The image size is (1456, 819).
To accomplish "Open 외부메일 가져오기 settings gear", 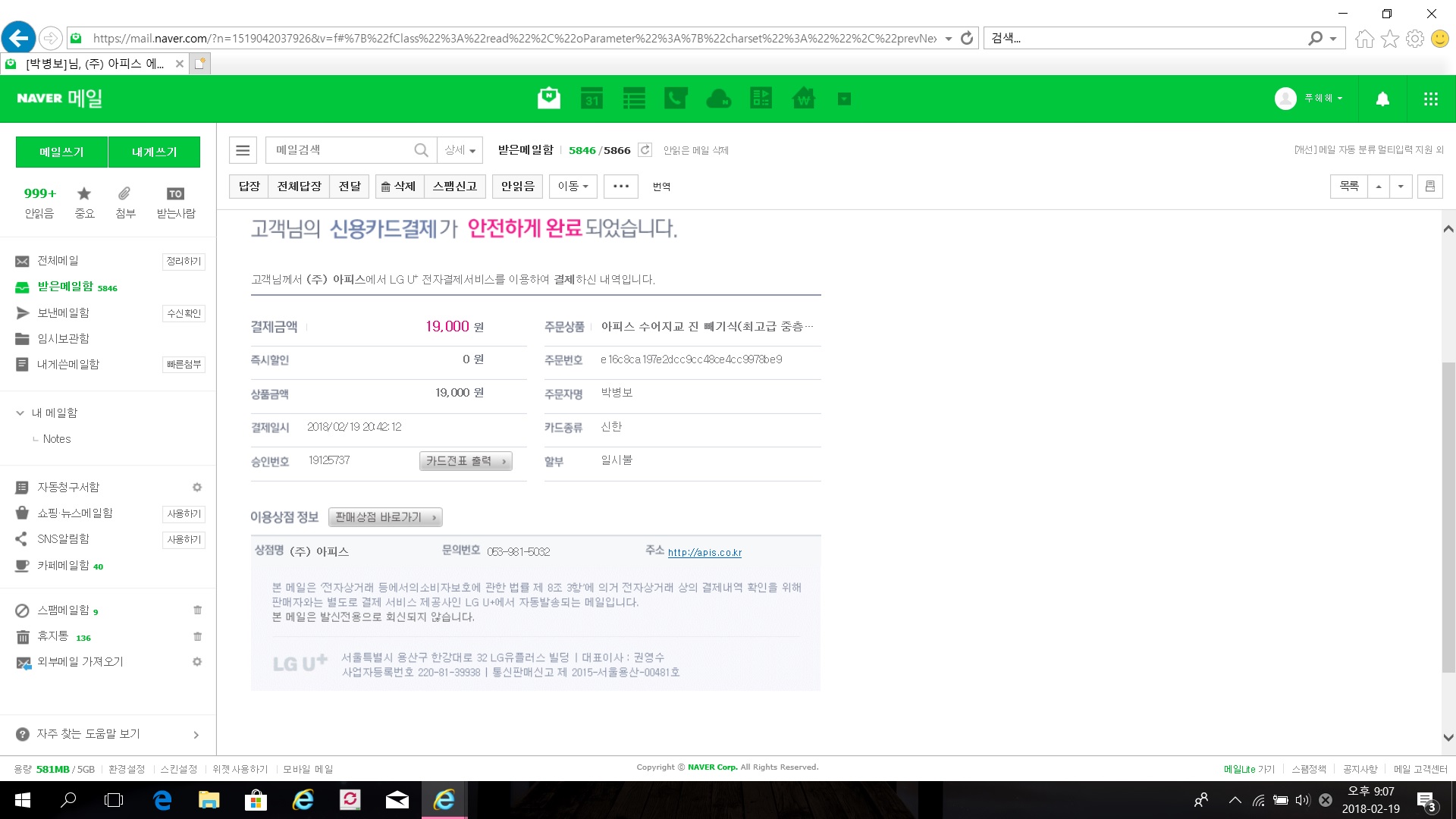I will 197,662.
